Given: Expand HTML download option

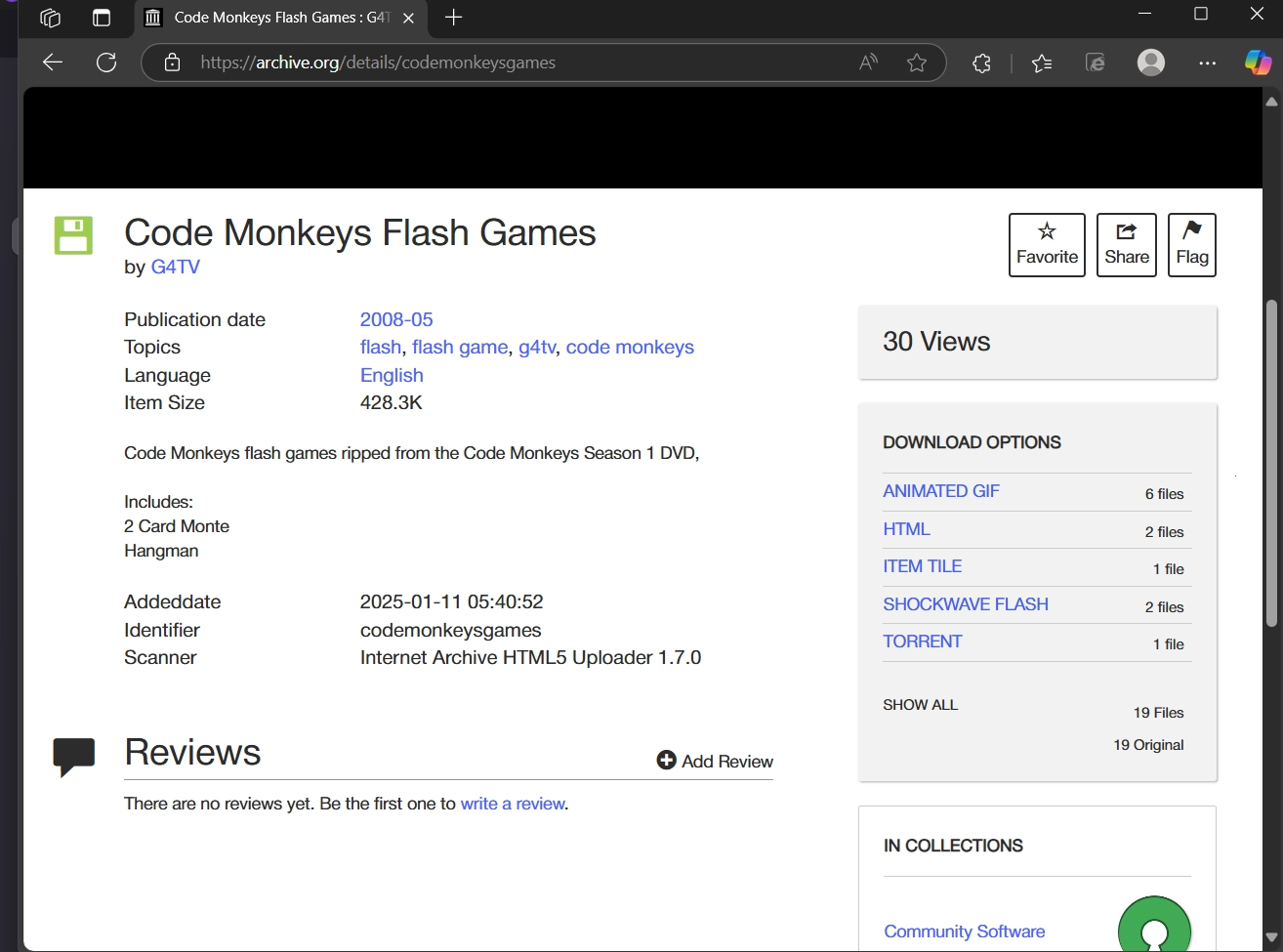Looking at the screenshot, I should [x=907, y=529].
